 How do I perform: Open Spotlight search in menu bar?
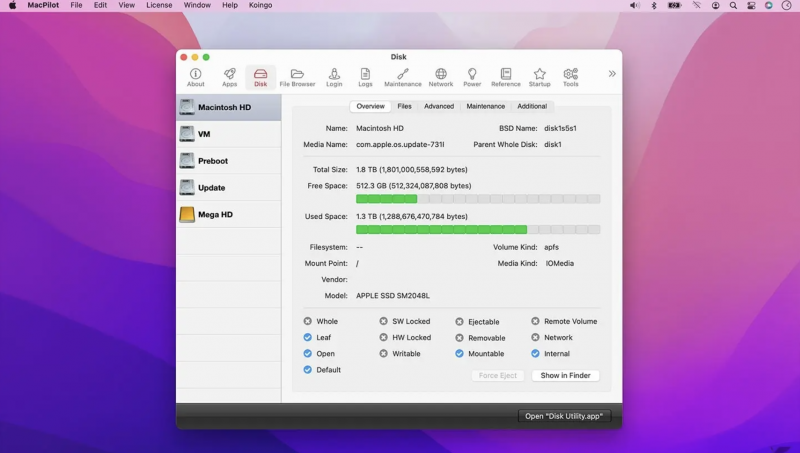733,5
